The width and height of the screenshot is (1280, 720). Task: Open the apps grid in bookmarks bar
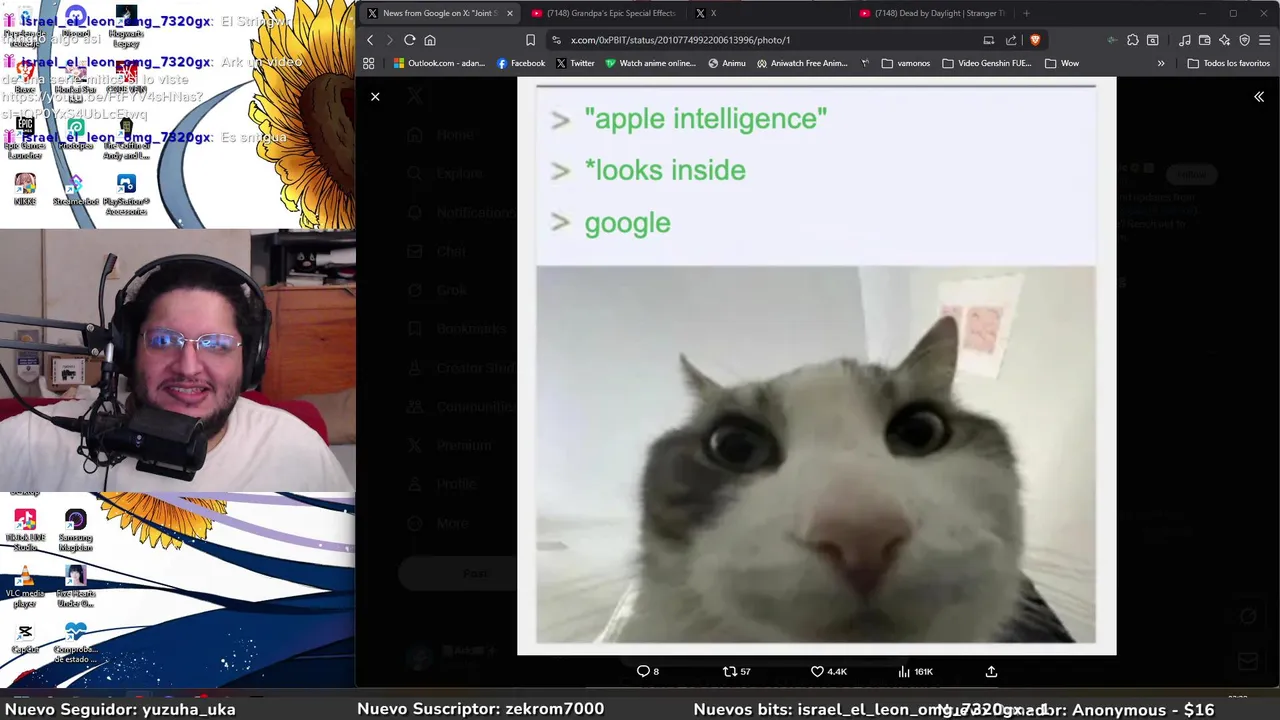click(369, 63)
